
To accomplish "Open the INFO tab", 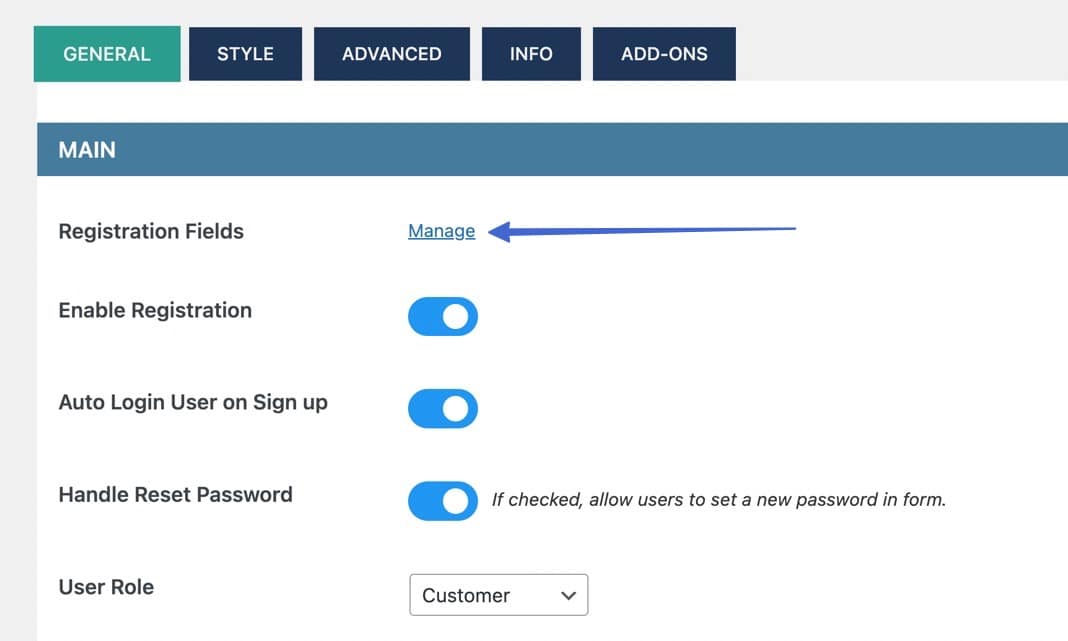I will pyautogui.click(x=531, y=54).
